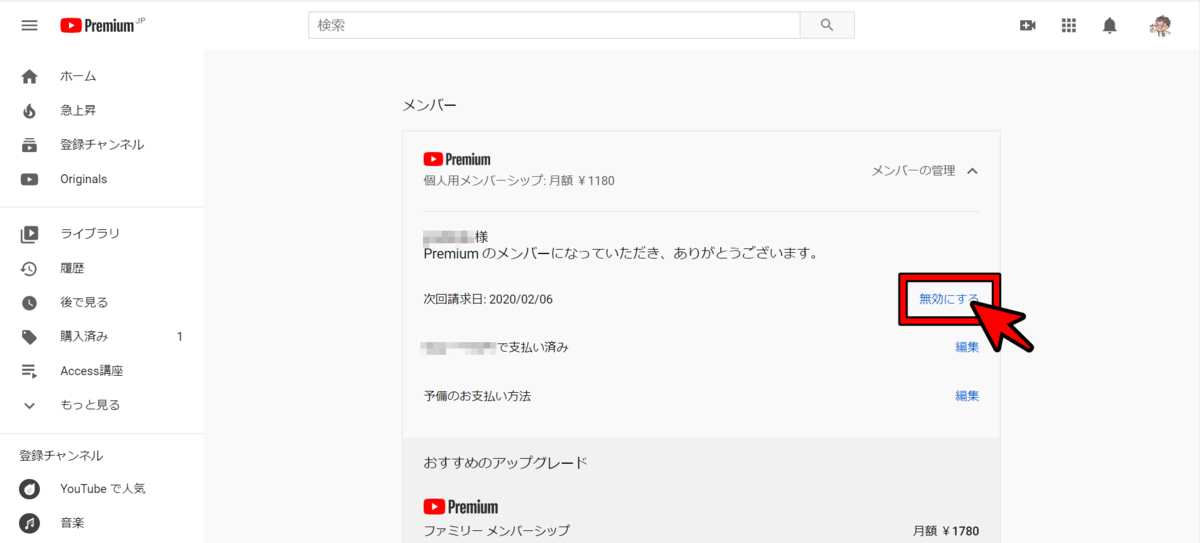The width and height of the screenshot is (1200, 543).
Task: Click the YouTube で人気 channel icon
Action: (31, 489)
